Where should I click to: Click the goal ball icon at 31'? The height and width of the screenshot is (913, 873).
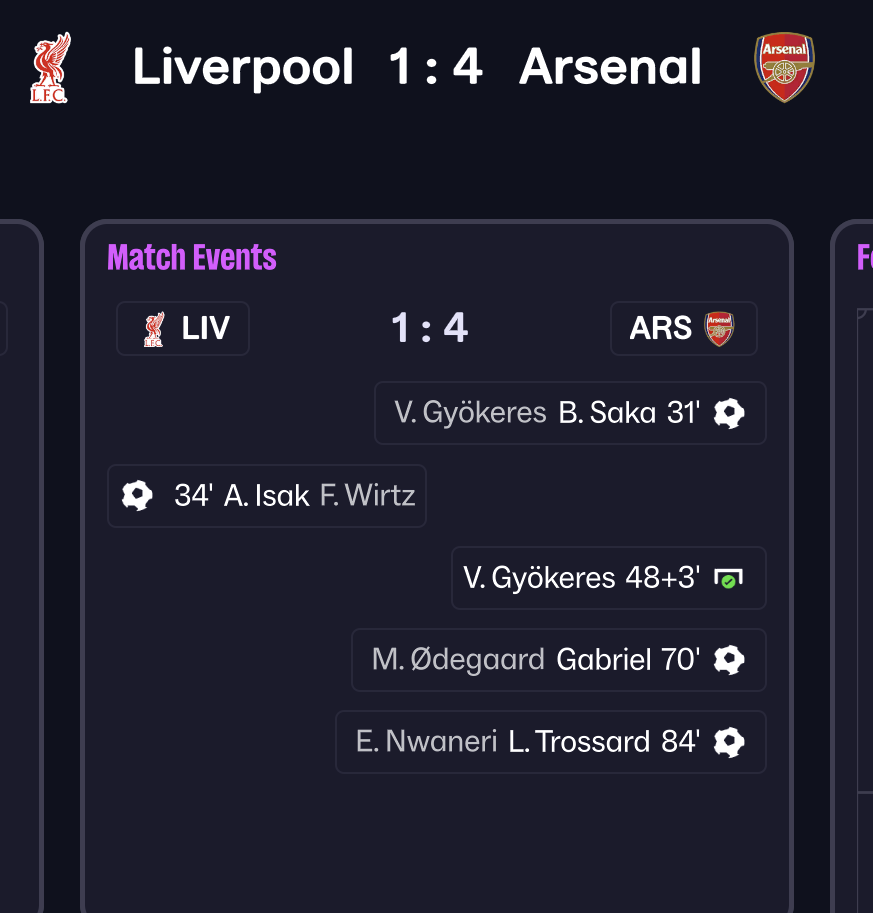click(729, 413)
